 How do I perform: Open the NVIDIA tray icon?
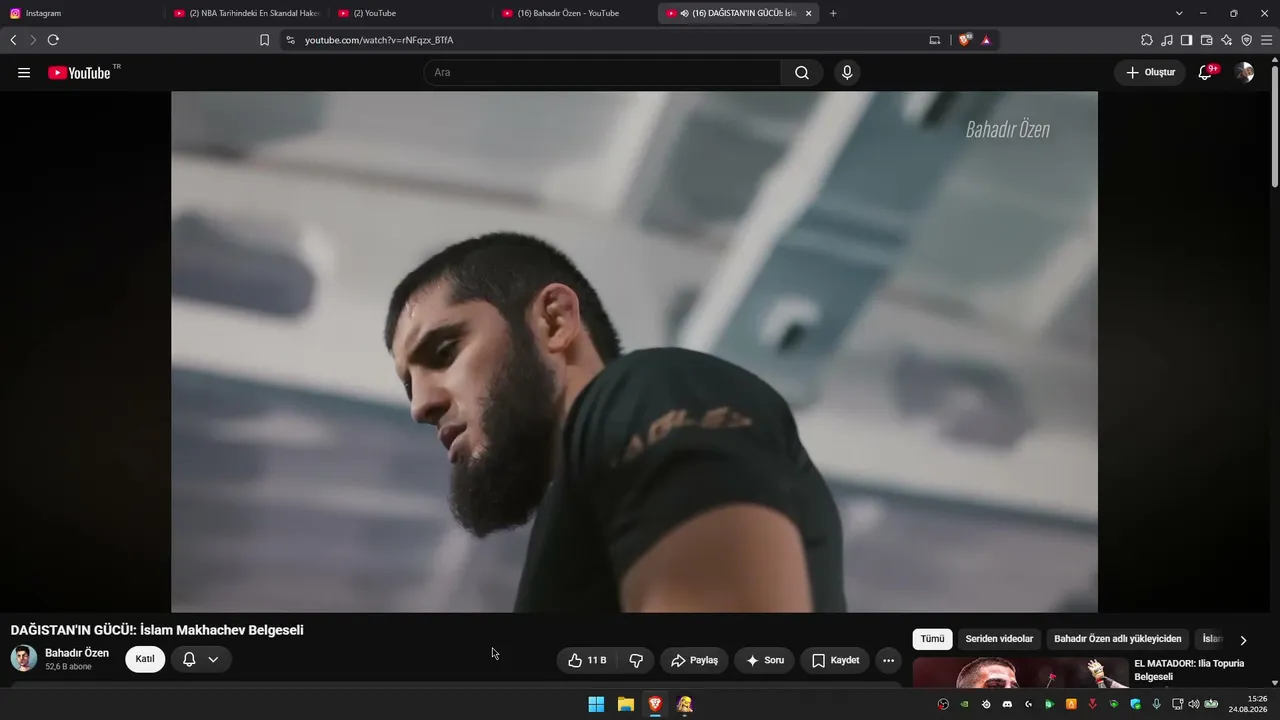tap(964, 704)
